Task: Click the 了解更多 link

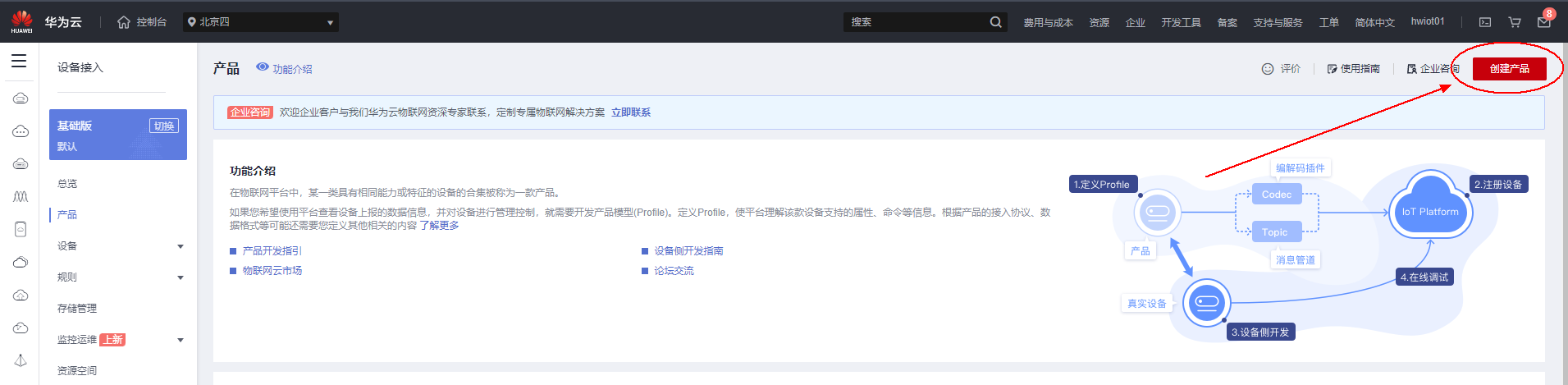Action: click(439, 225)
